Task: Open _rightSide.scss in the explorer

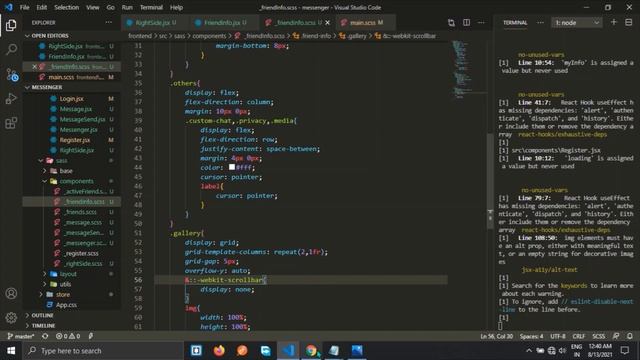Action: point(83,263)
